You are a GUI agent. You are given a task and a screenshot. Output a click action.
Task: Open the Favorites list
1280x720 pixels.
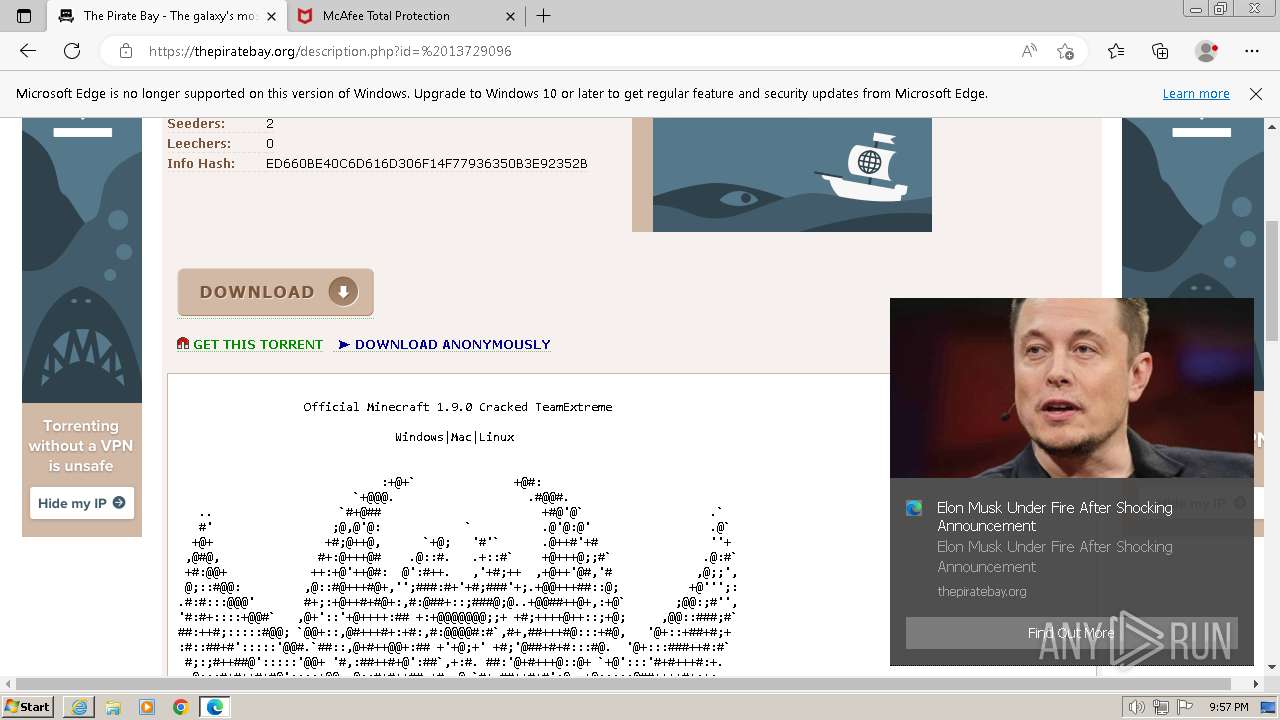(1116, 51)
